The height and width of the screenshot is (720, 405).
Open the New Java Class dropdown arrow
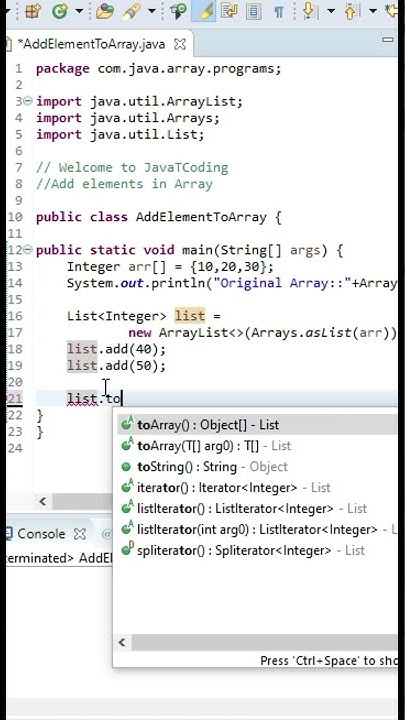(79, 11)
